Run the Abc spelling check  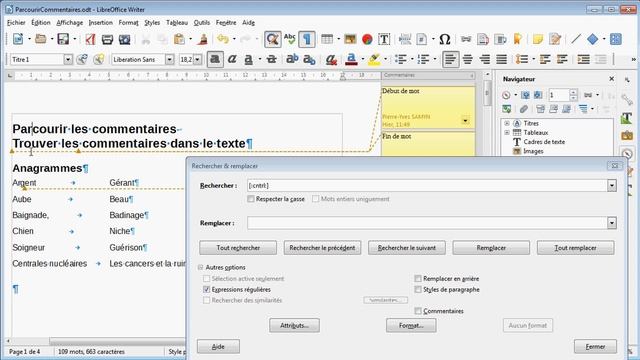pos(290,39)
